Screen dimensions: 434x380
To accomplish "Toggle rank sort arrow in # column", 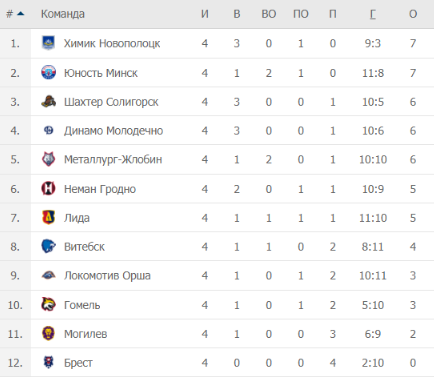I will pyautogui.click(x=21, y=14).
